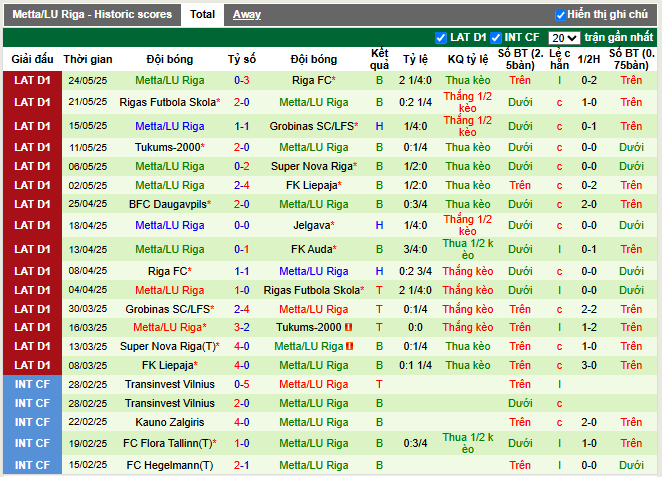
Task: Click the 1/2H column header
Action: [589, 59]
